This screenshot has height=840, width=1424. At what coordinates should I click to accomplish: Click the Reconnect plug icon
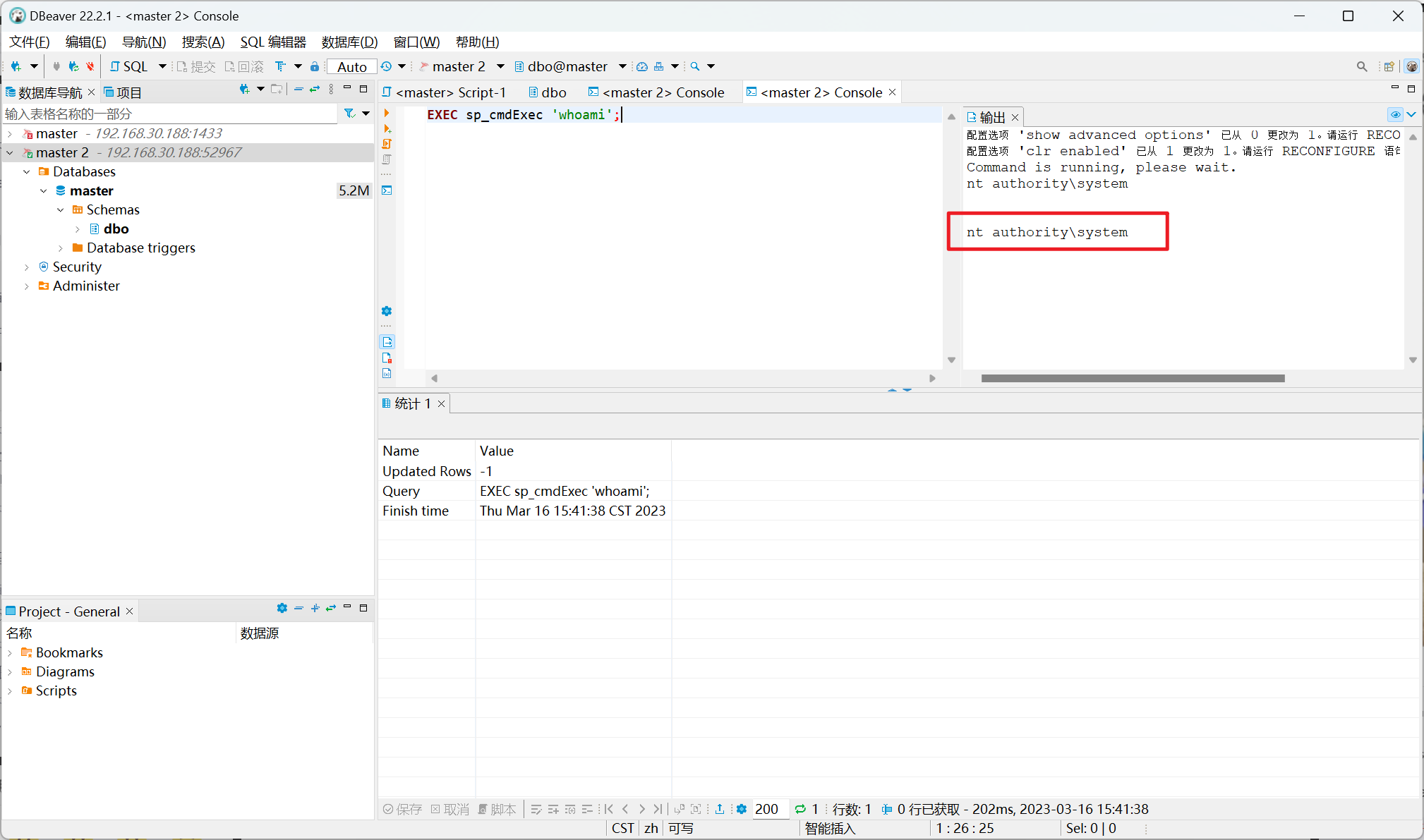click(x=73, y=66)
